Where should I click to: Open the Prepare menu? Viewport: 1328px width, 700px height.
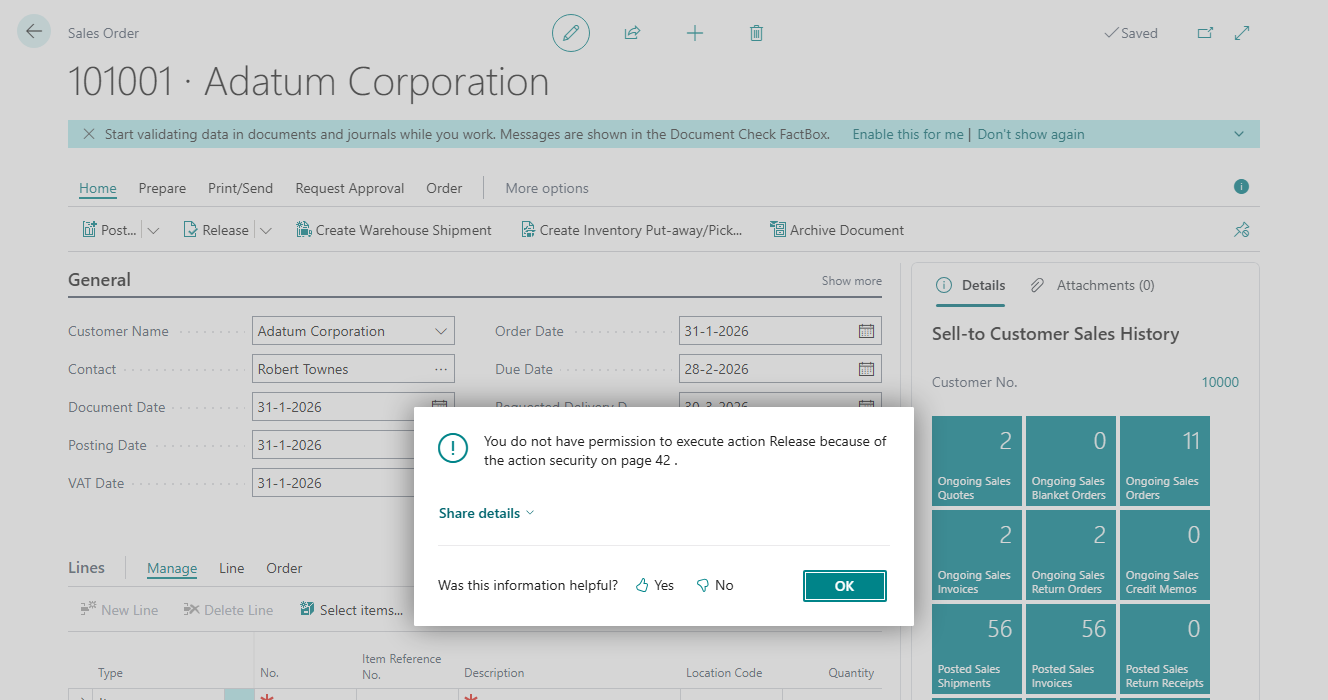pos(162,188)
